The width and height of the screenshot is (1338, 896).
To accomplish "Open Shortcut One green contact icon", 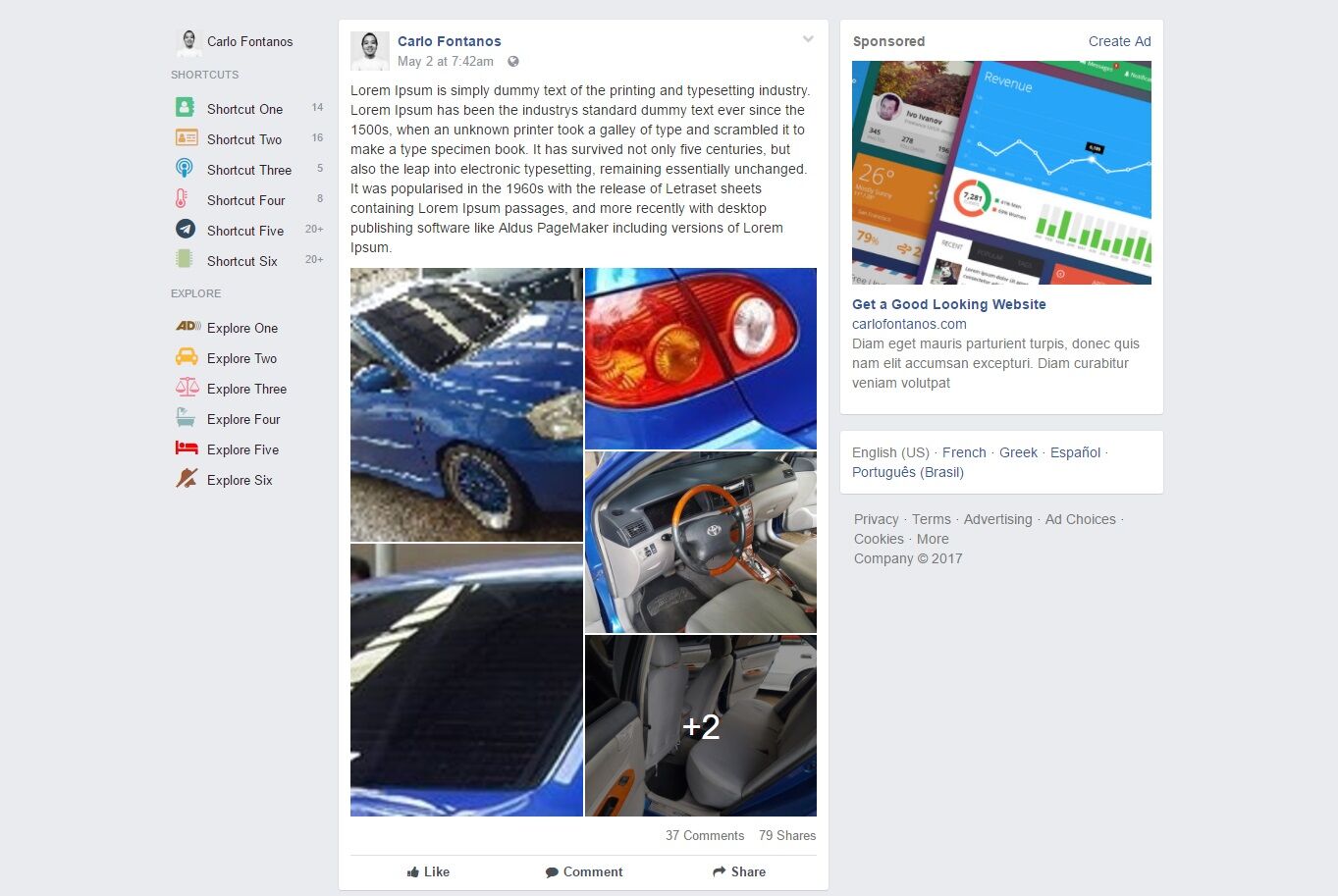I will [185, 108].
